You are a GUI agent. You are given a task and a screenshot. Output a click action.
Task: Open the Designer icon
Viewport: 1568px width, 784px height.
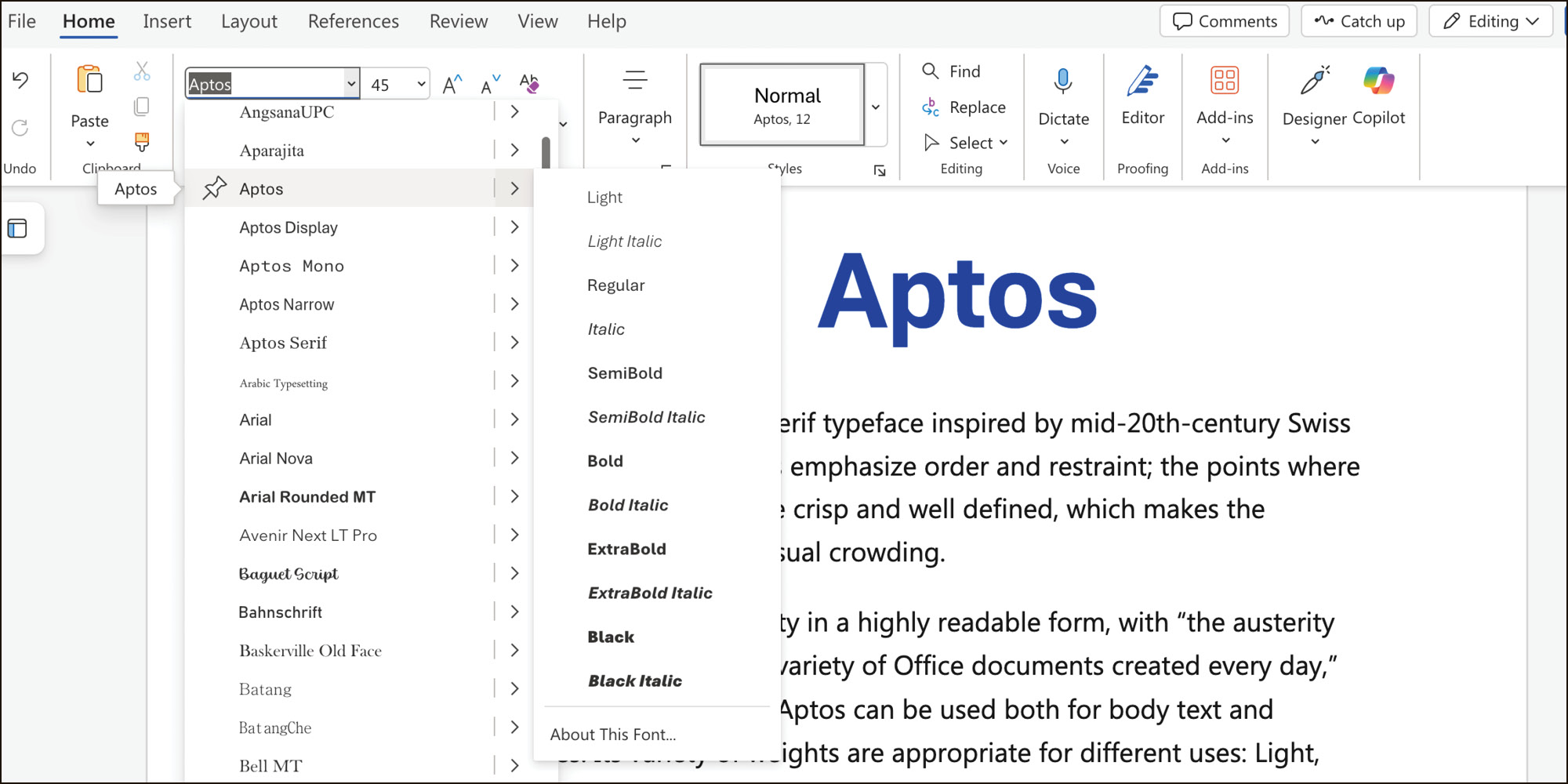pos(1315,80)
